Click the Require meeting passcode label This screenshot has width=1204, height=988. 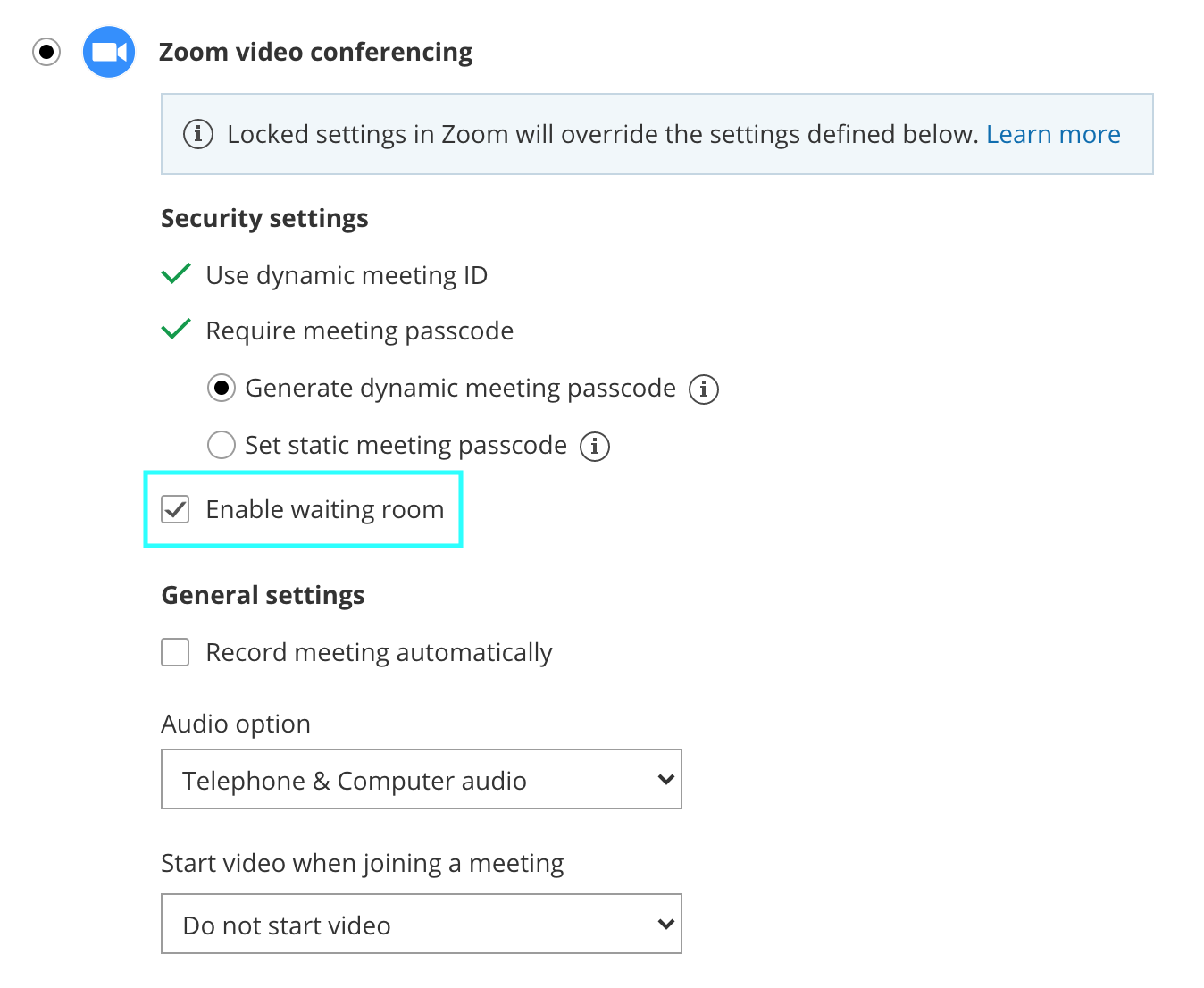(359, 331)
